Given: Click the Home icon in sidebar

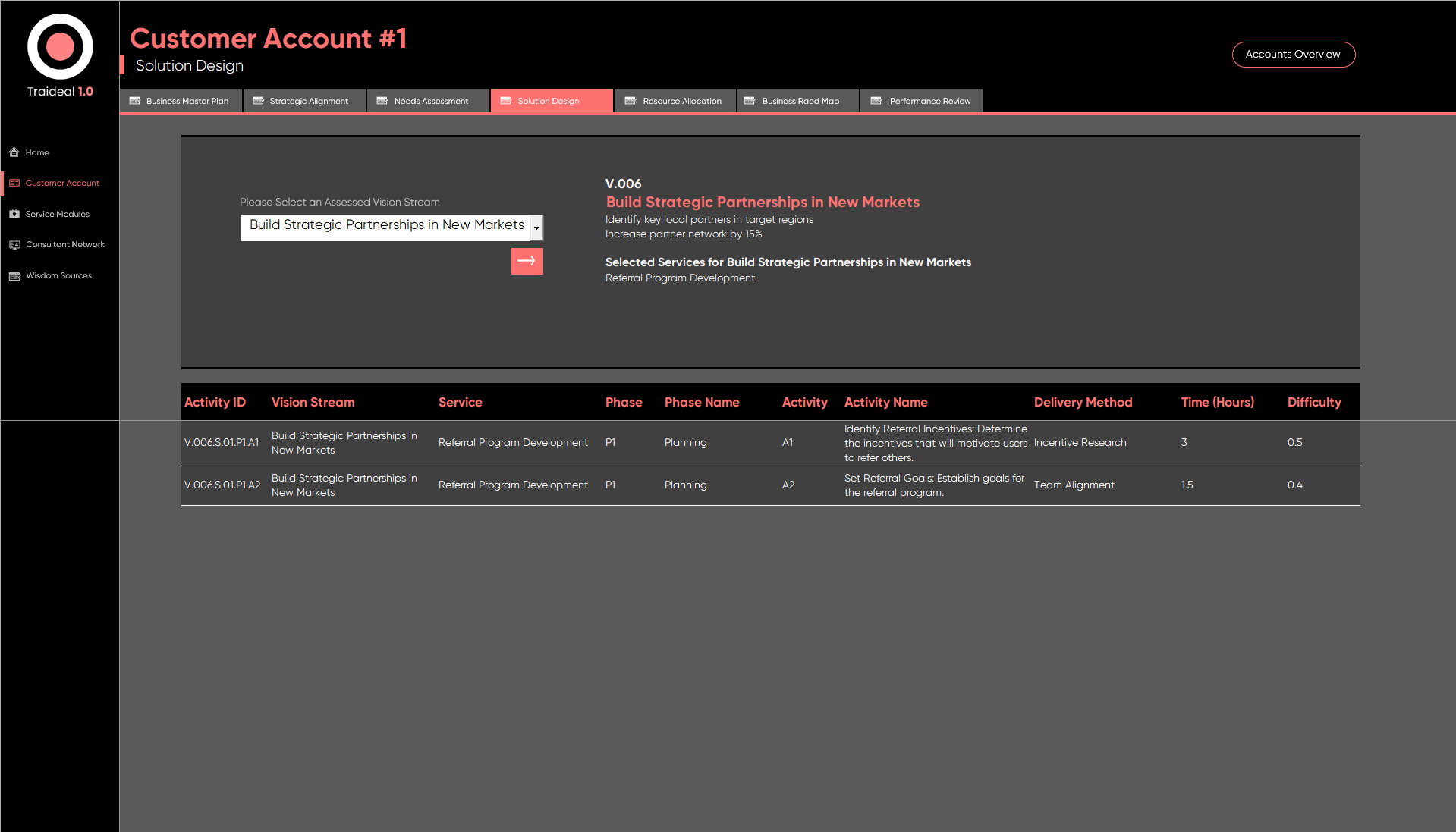Looking at the screenshot, I should (14, 152).
